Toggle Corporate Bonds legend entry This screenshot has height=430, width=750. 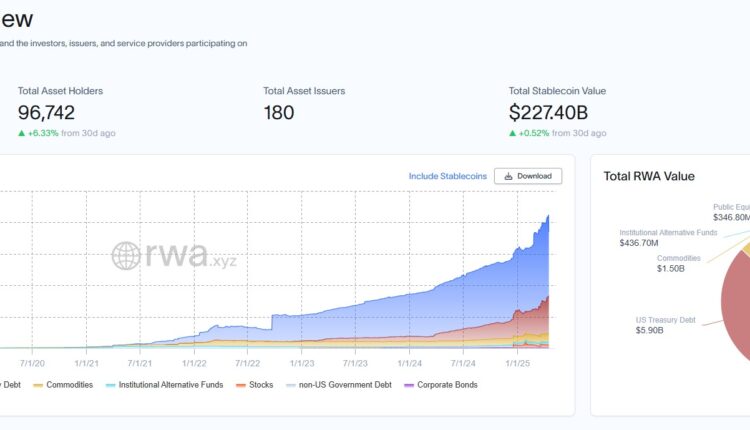point(440,385)
